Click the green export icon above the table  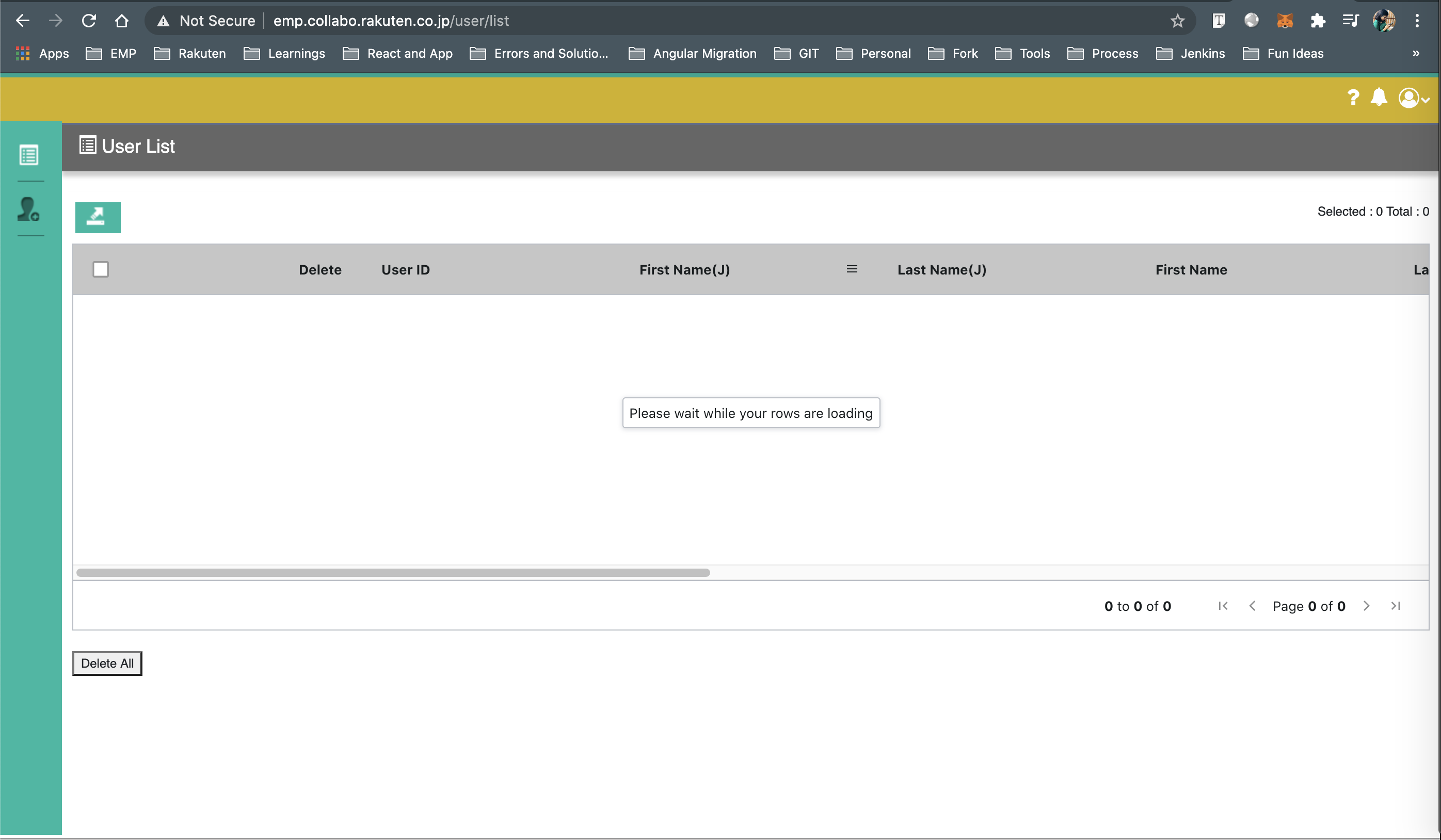pos(97,217)
